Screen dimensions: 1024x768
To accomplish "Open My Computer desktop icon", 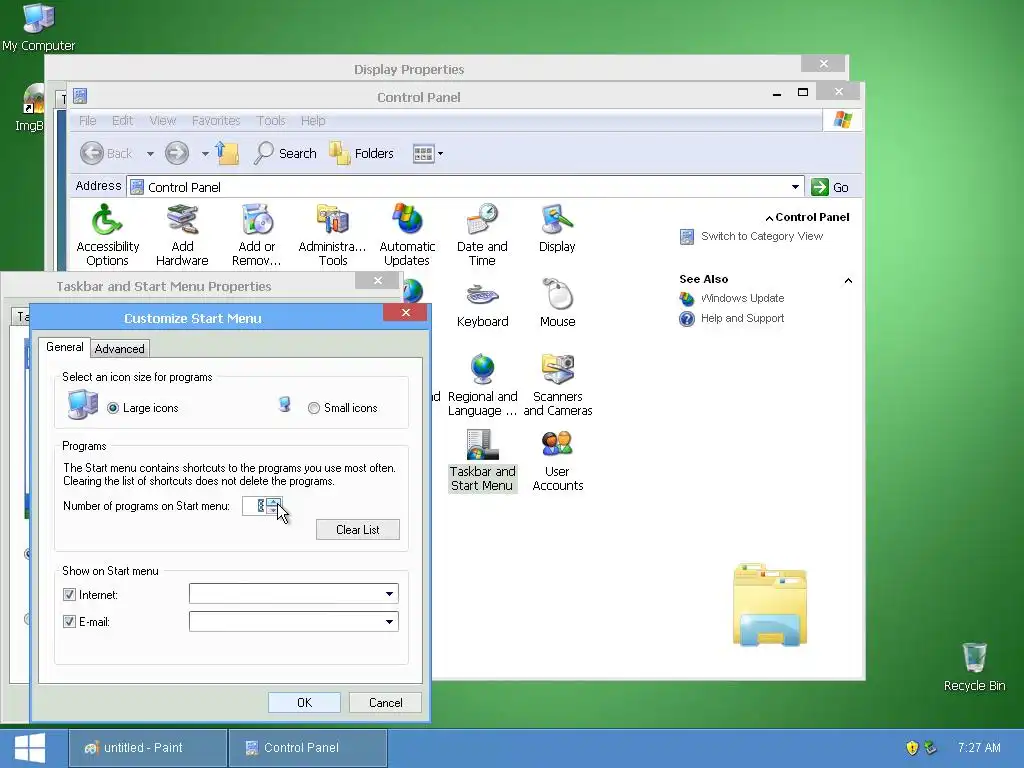I will click(x=39, y=27).
